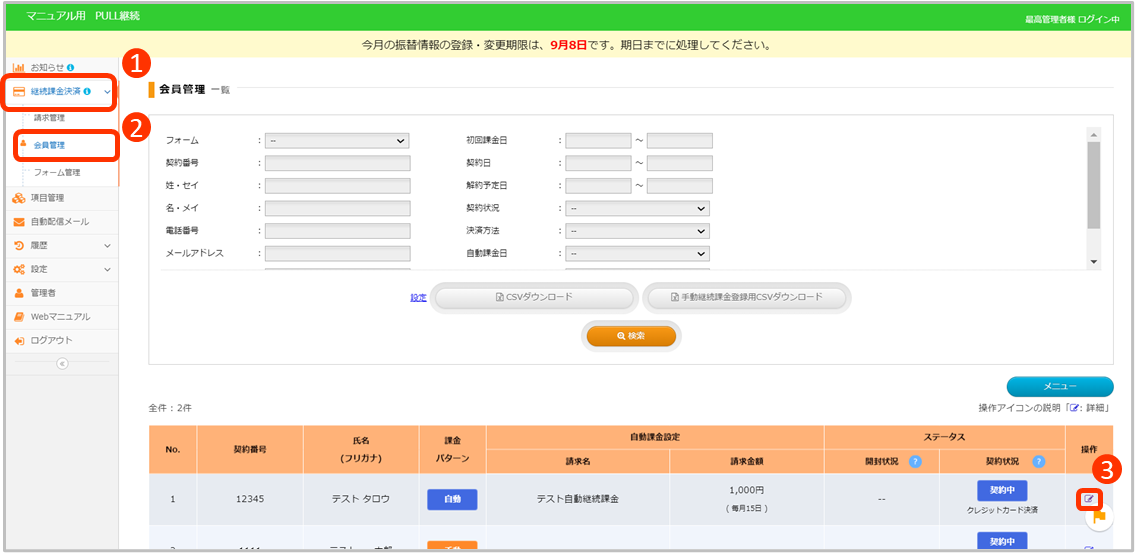
Task: Click the 契約番号 input field
Action: coord(337,163)
